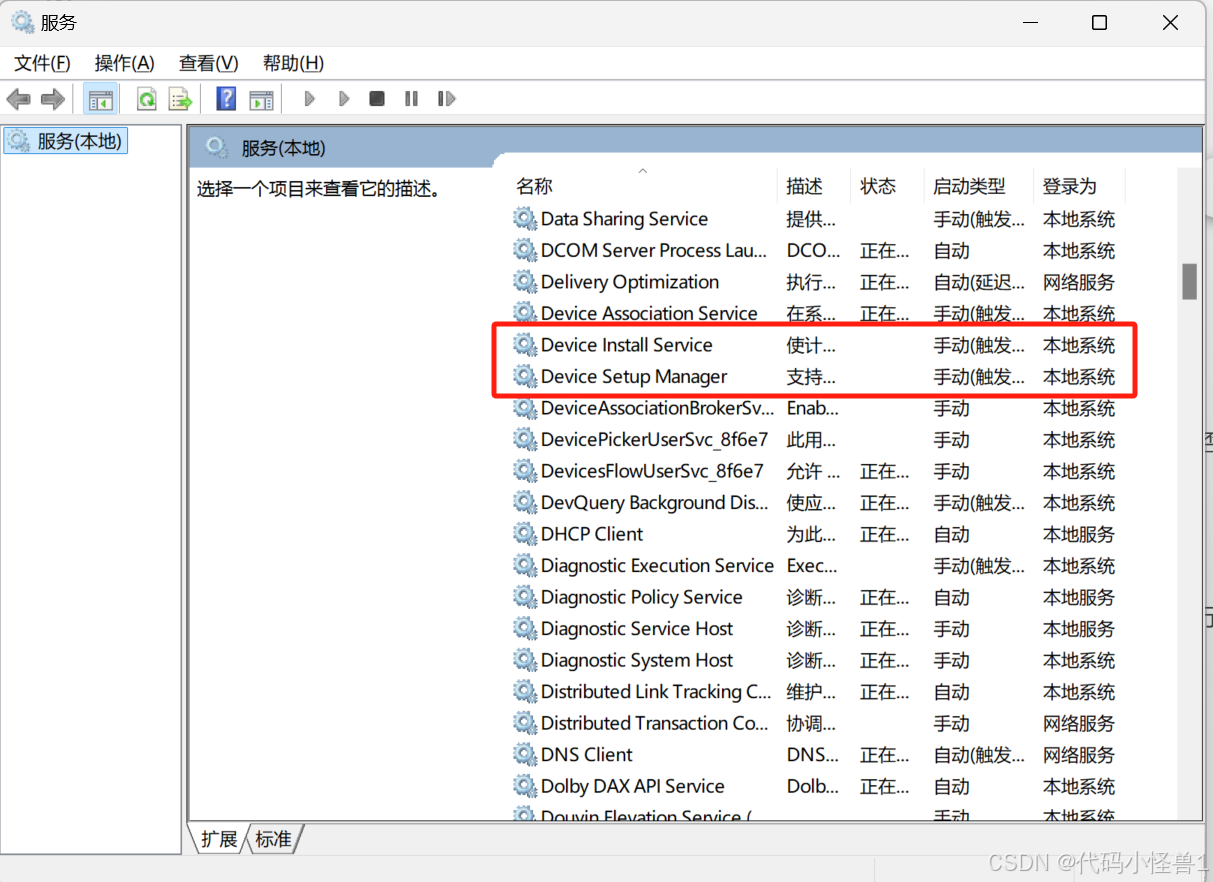Click the Enab... description cell
The width and height of the screenshot is (1213, 882).
pos(812,408)
